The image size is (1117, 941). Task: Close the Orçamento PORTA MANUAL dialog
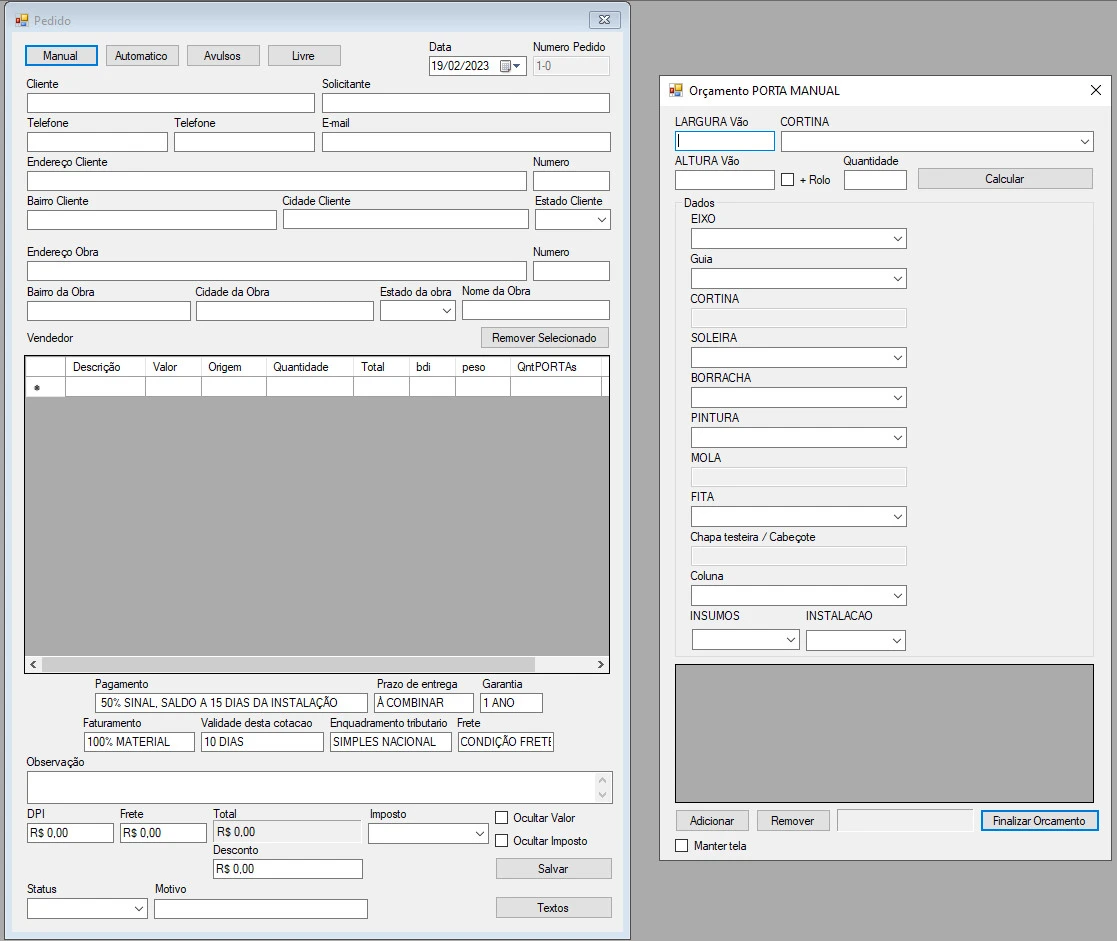(x=1094, y=90)
